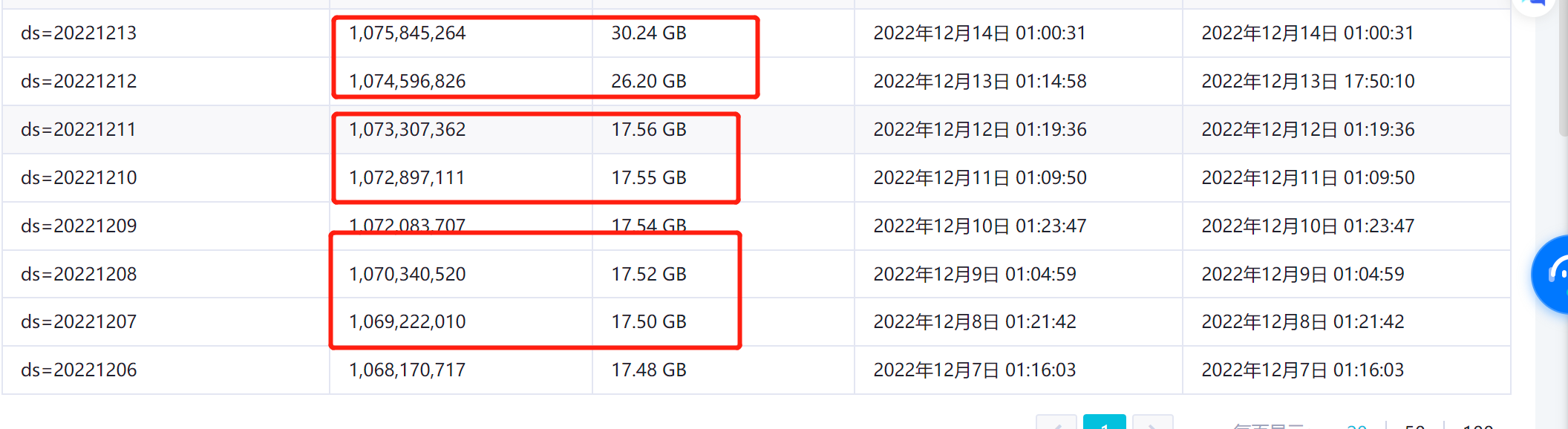Click partition ds=20221213 row

79,33
